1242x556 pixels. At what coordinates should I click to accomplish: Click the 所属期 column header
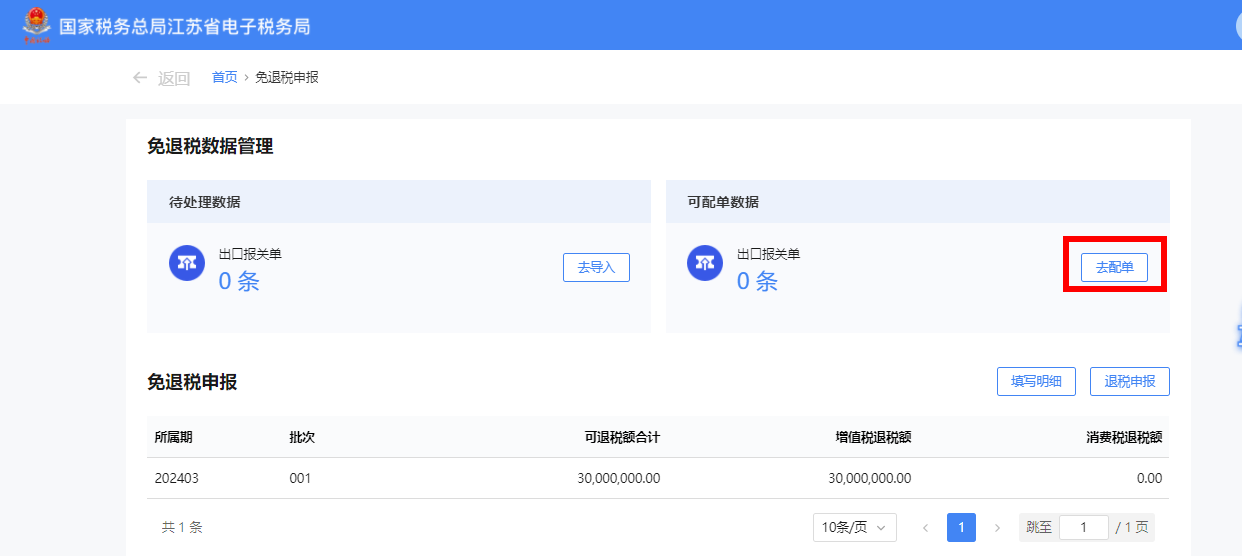point(173,437)
